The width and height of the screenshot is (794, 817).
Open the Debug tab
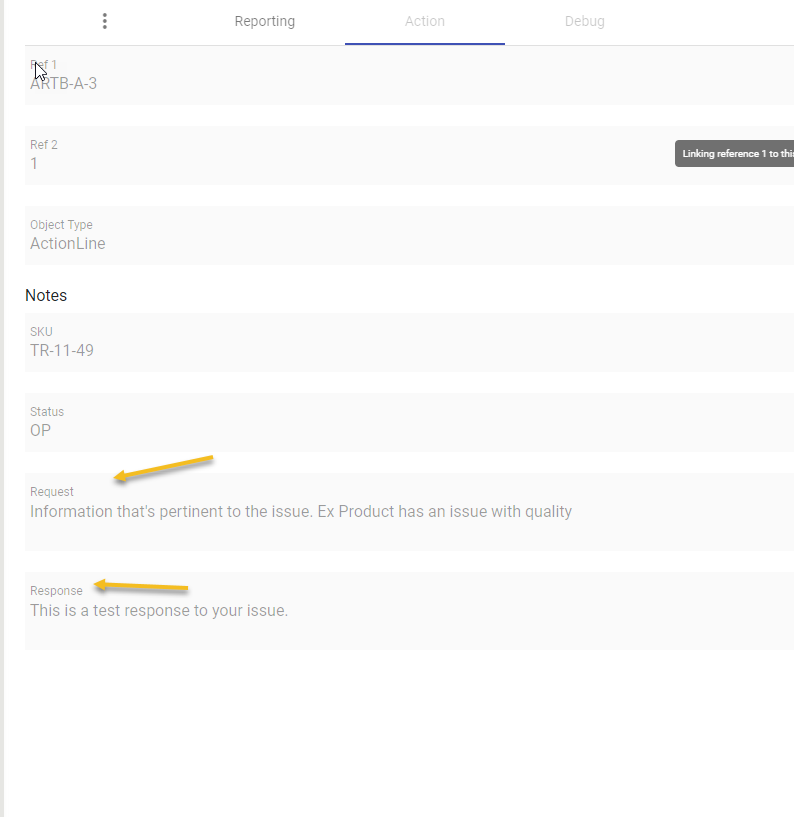585,21
